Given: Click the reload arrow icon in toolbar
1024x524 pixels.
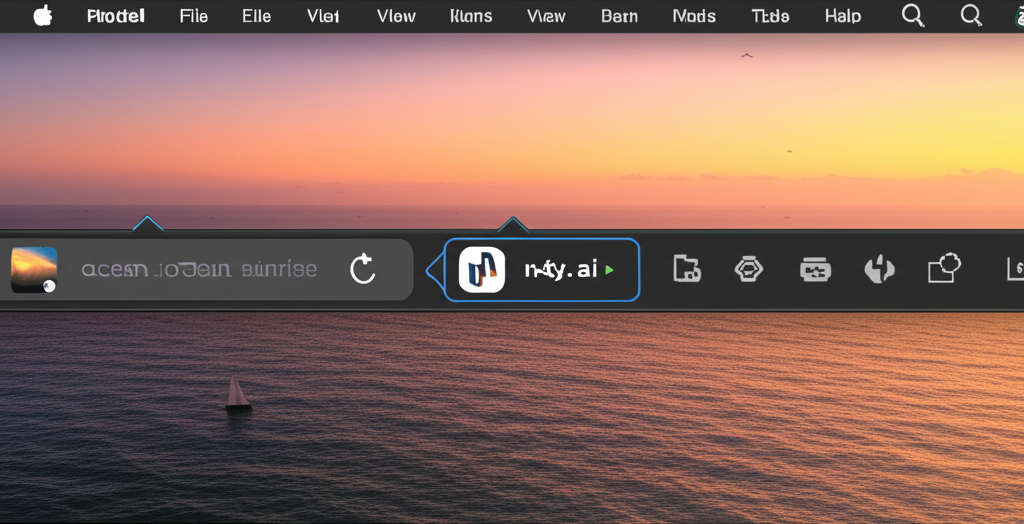Looking at the screenshot, I should click(363, 269).
